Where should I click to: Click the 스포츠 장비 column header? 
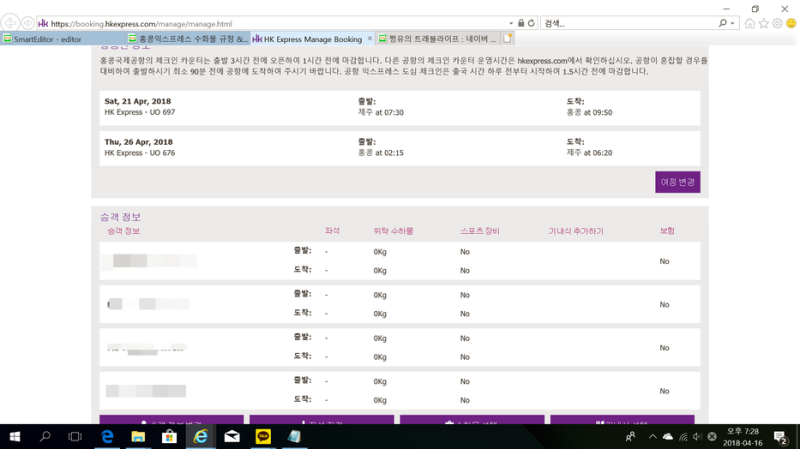click(480, 231)
